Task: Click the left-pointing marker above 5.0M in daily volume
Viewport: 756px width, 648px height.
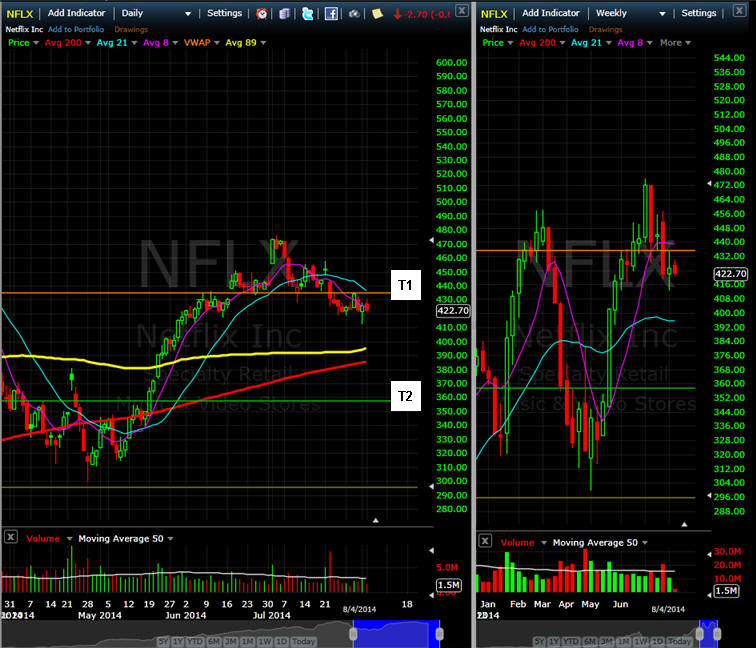Action: coord(432,550)
